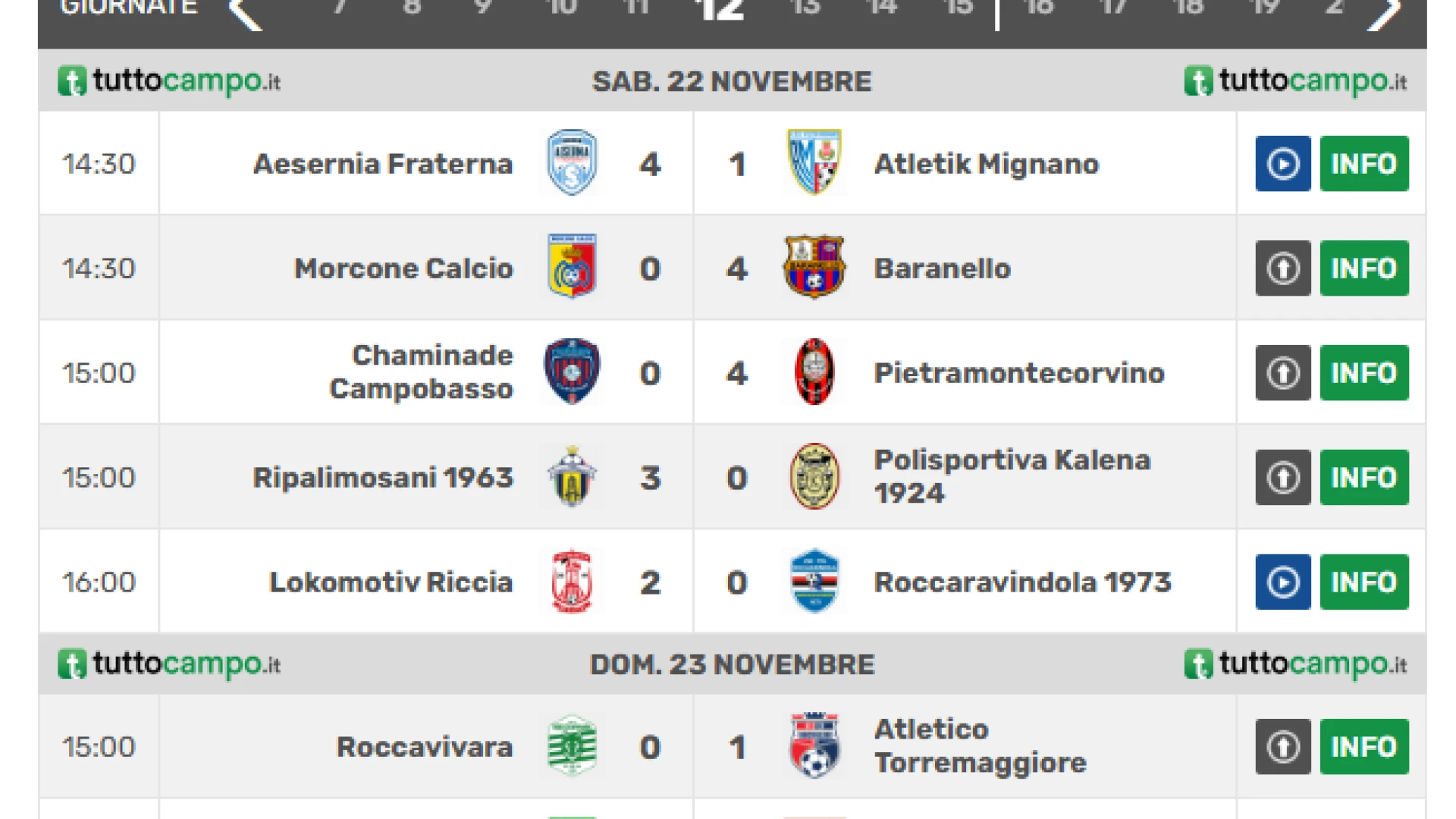Image resolution: width=1456 pixels, height=819 pixels.
Task: Select matchday 10 tab
Action: 562,9
